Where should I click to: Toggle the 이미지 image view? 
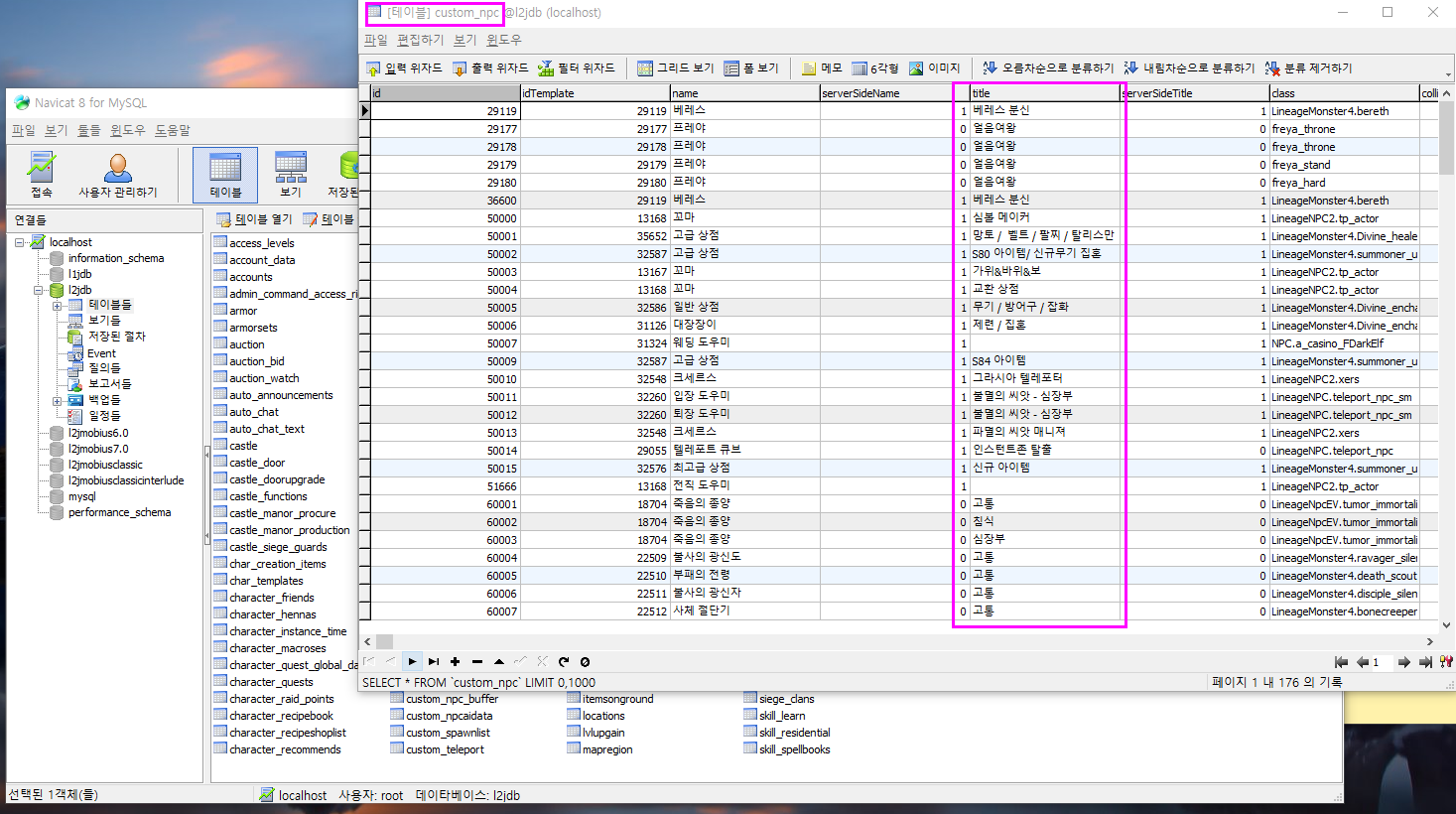tap(934, 68)
